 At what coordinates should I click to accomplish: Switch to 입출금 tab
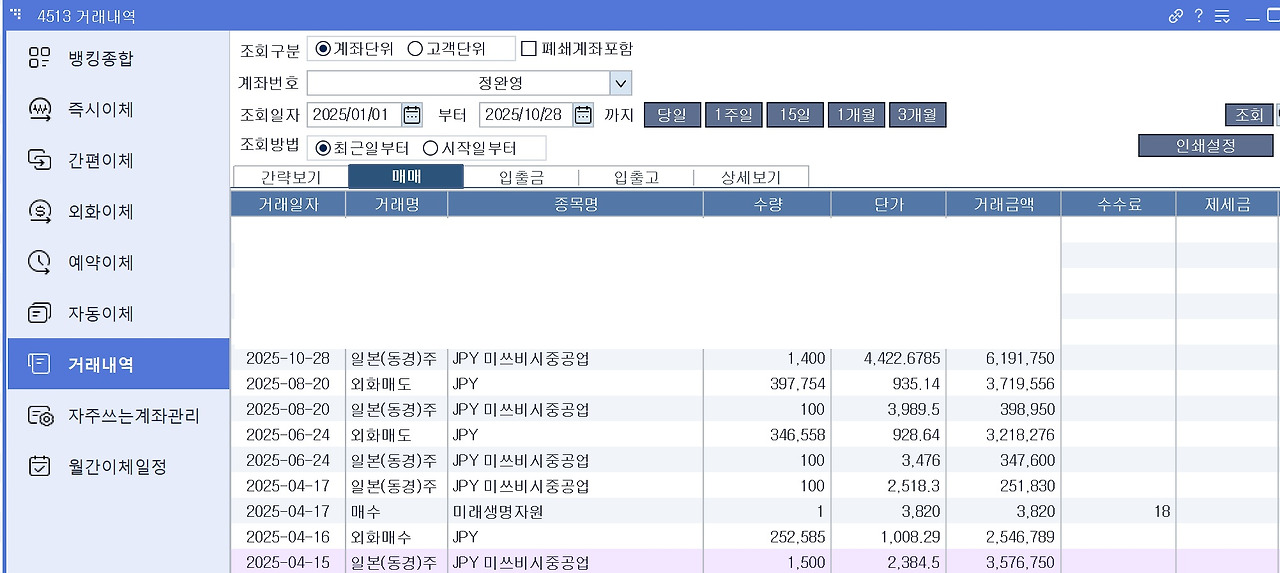click(521, 177)
